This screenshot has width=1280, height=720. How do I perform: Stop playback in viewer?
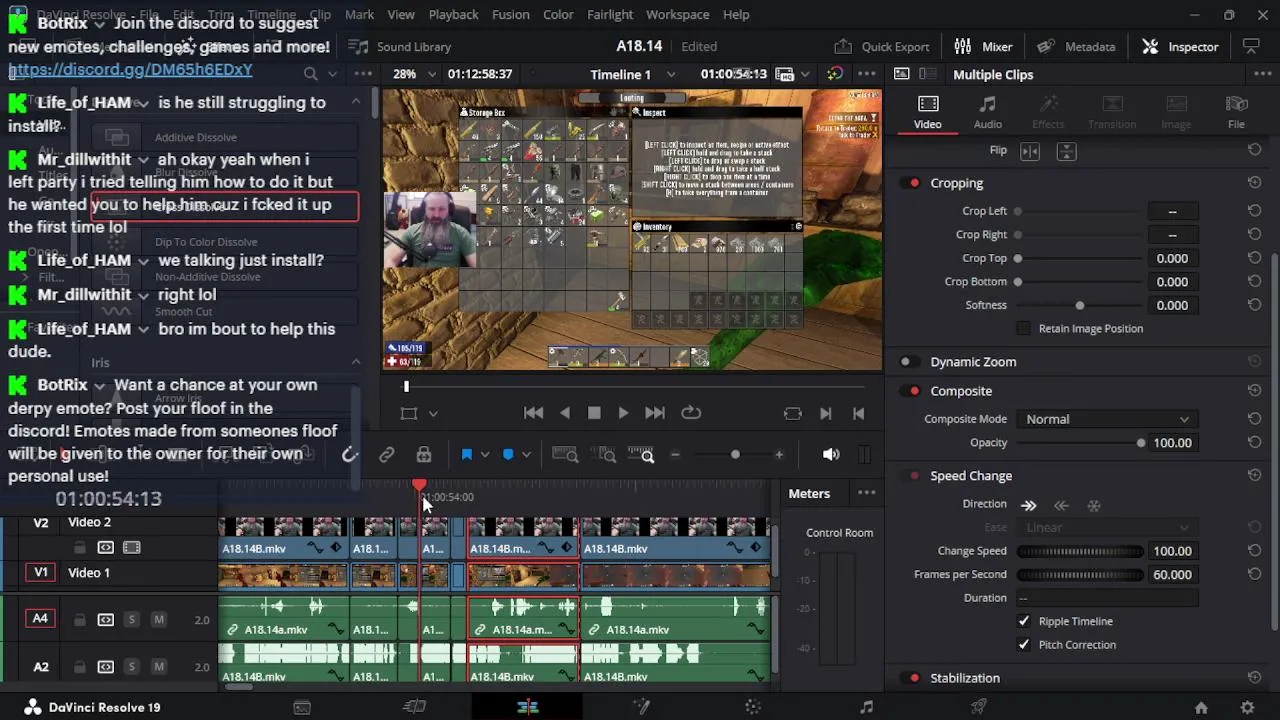click(594, 413)
